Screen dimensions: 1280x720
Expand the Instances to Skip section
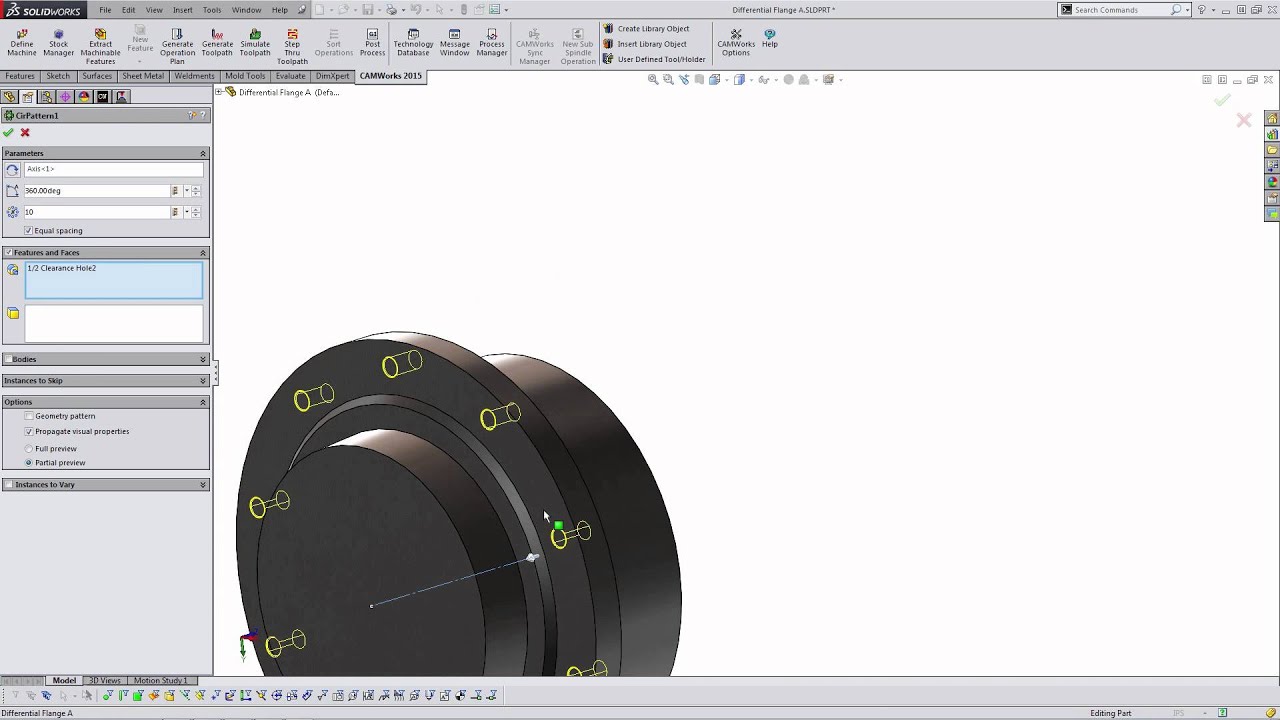[203, 381]
